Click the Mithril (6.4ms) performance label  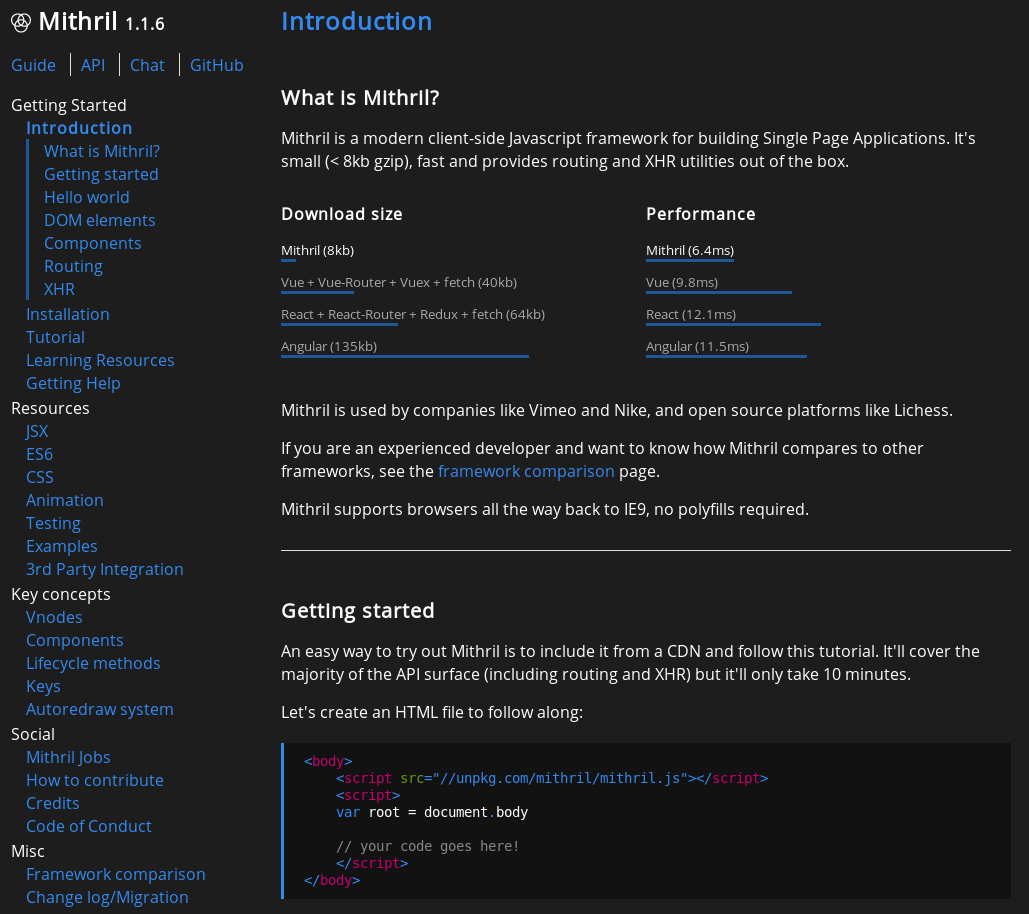click(690, 250)
